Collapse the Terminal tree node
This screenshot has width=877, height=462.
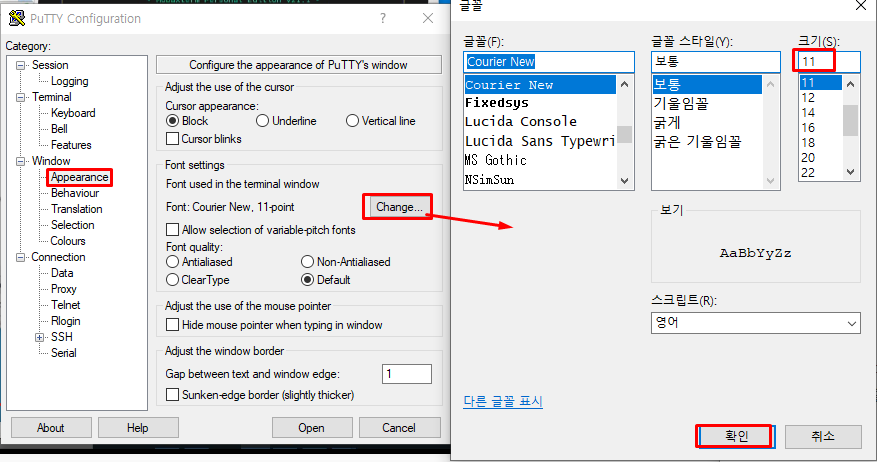pyautogui.click(x=21, y=97)
